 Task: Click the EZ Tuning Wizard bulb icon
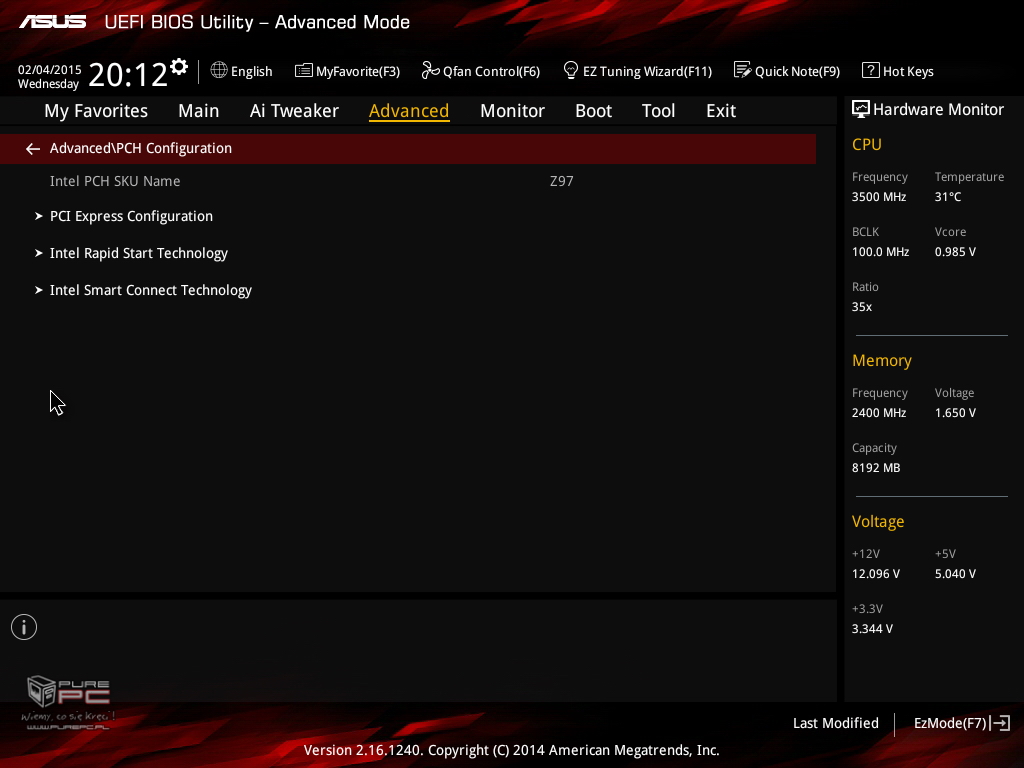[x=571, y=70]
